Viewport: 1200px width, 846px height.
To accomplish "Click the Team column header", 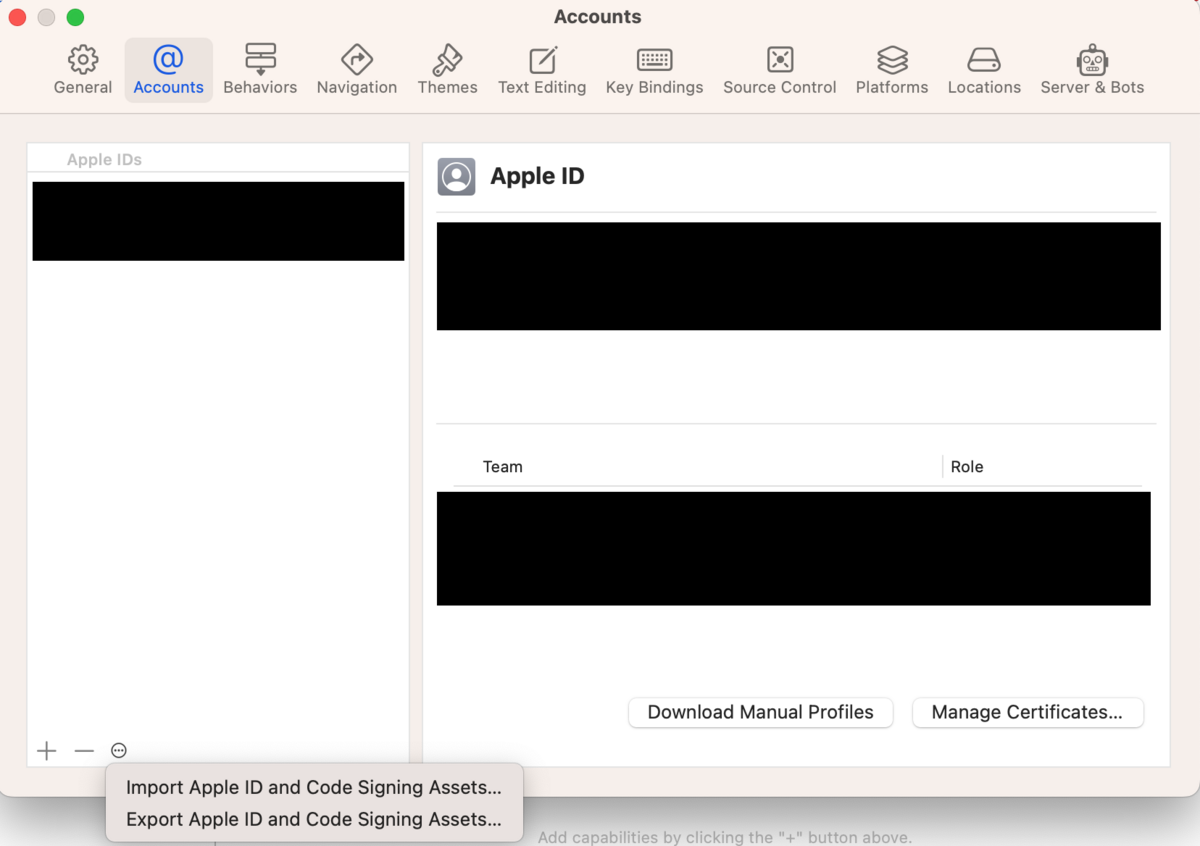I will pos(503,467).
